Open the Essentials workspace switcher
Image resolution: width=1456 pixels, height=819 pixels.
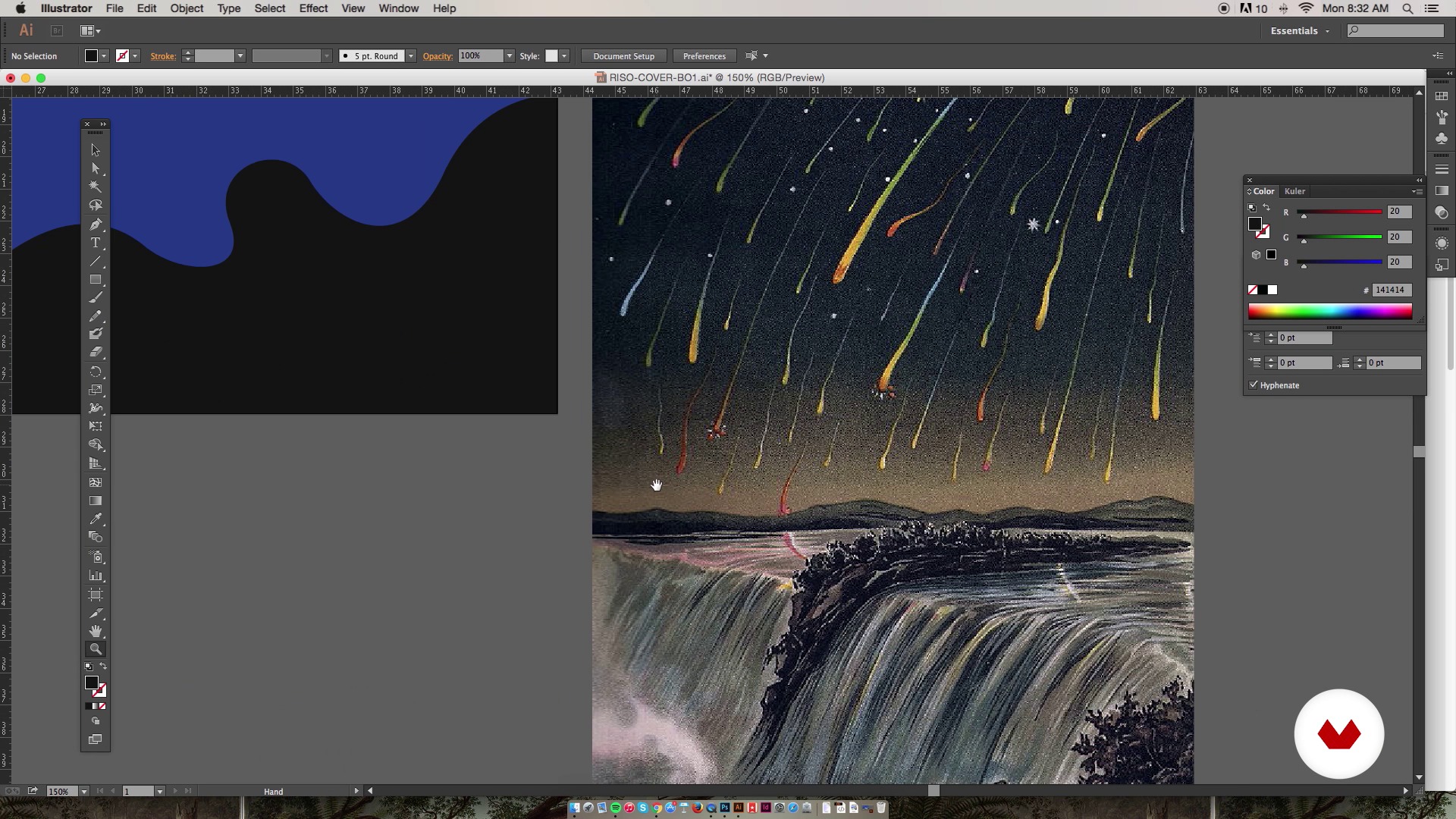1300,31
